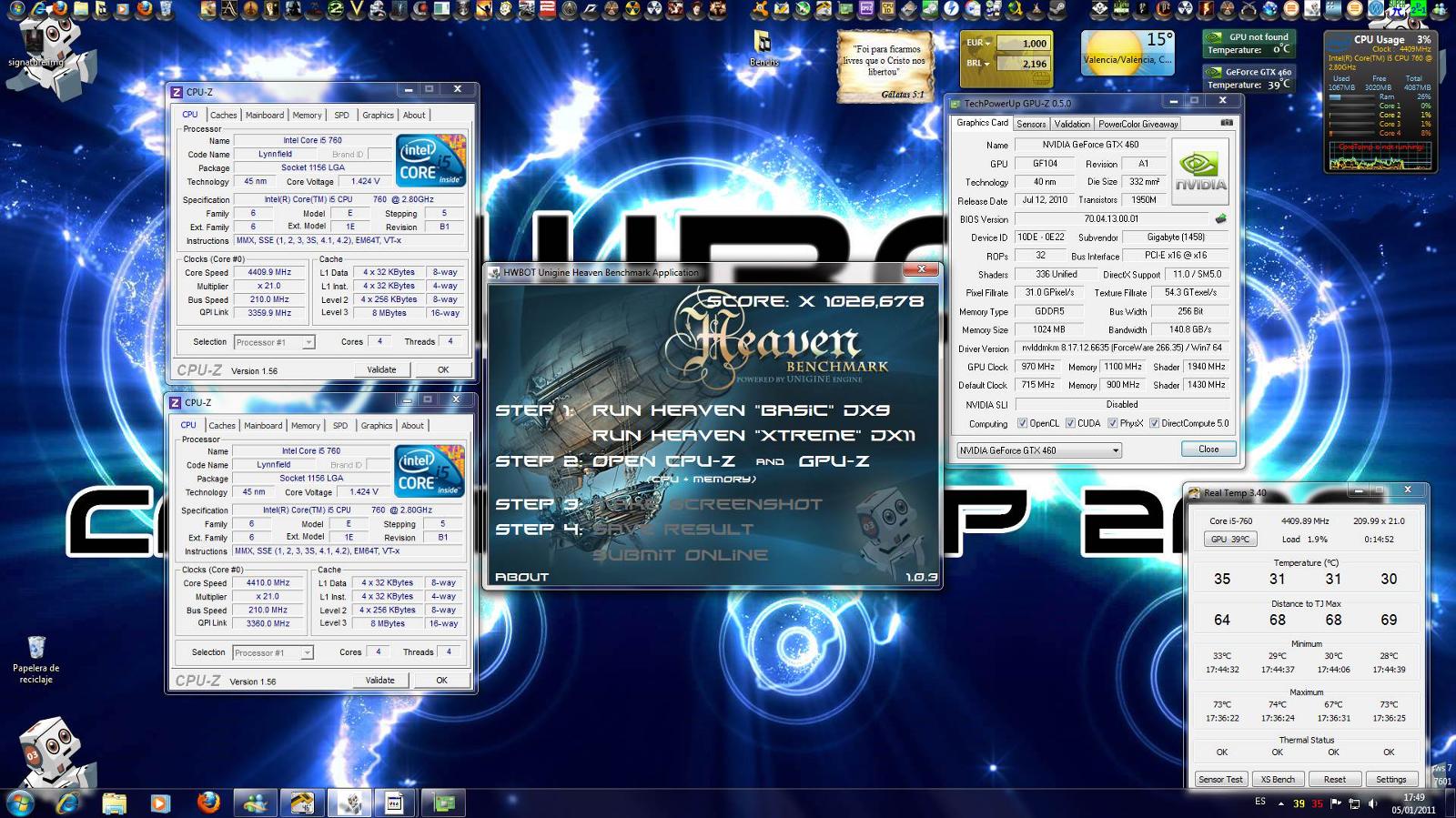Switch to Caches tab in top CPU-Z
This screenshot has height=818, width=1456.
[x=223, y=116]
